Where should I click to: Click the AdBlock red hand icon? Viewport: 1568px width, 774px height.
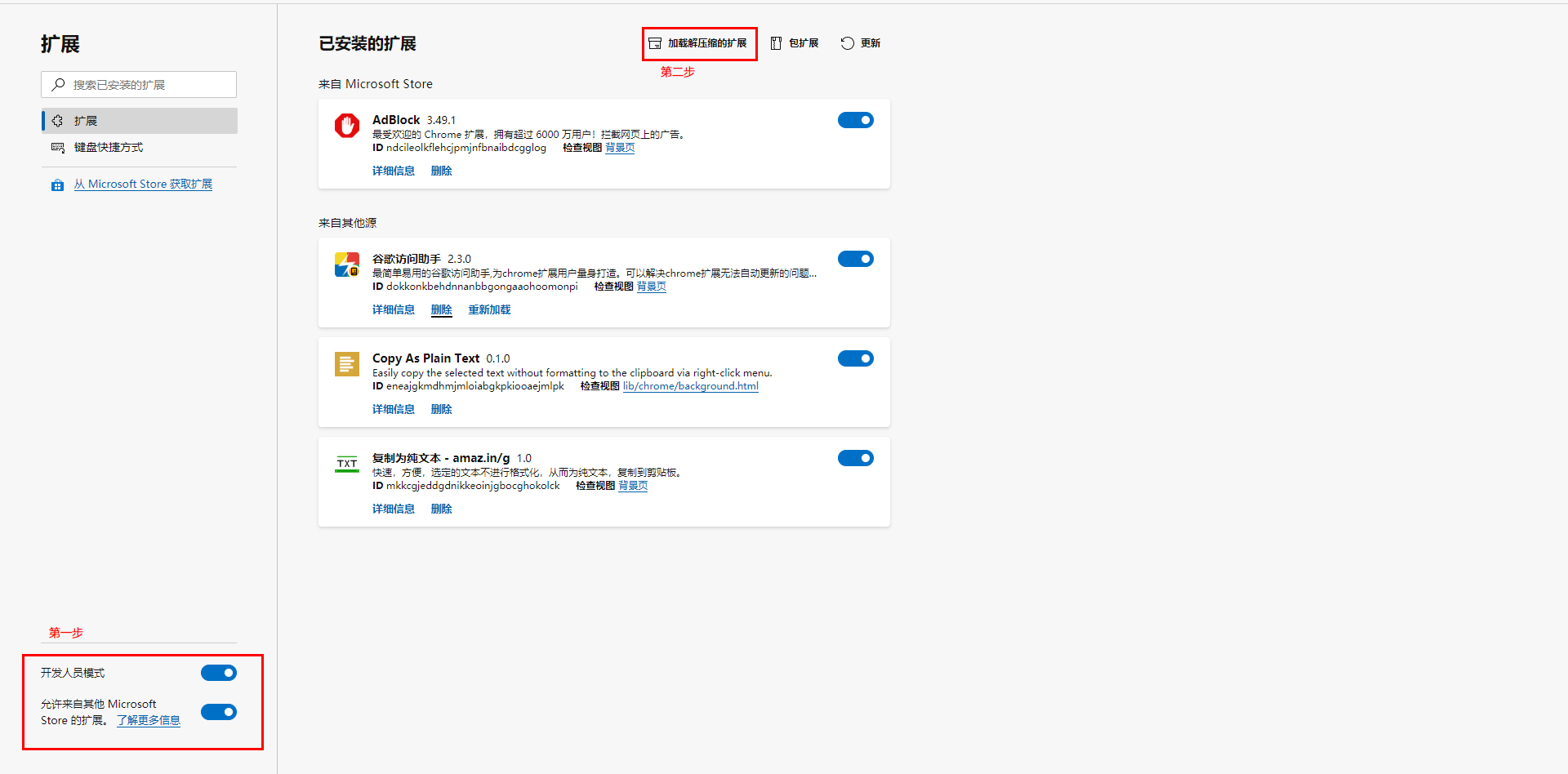click(347, 125)
